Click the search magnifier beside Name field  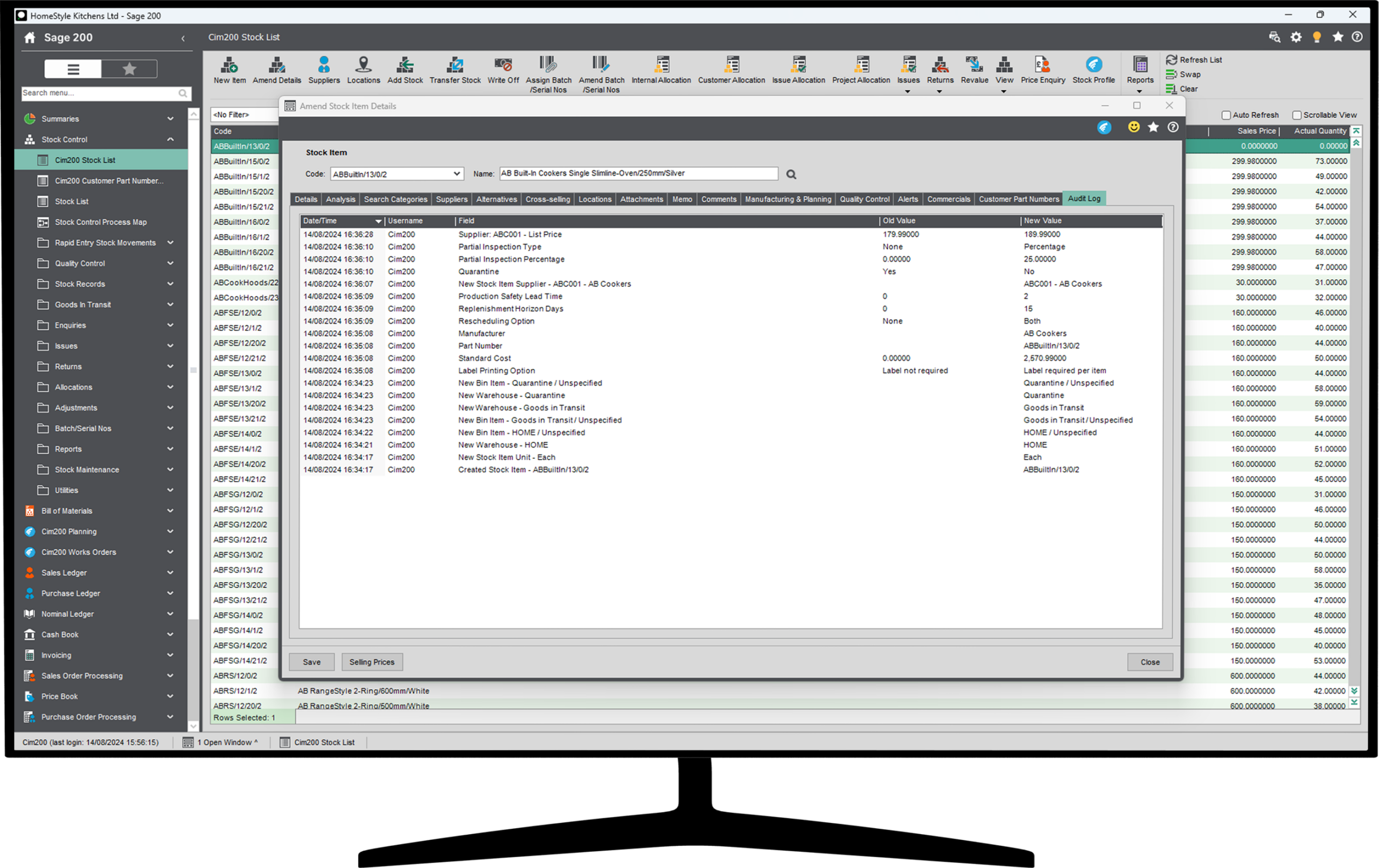point(791,174)
